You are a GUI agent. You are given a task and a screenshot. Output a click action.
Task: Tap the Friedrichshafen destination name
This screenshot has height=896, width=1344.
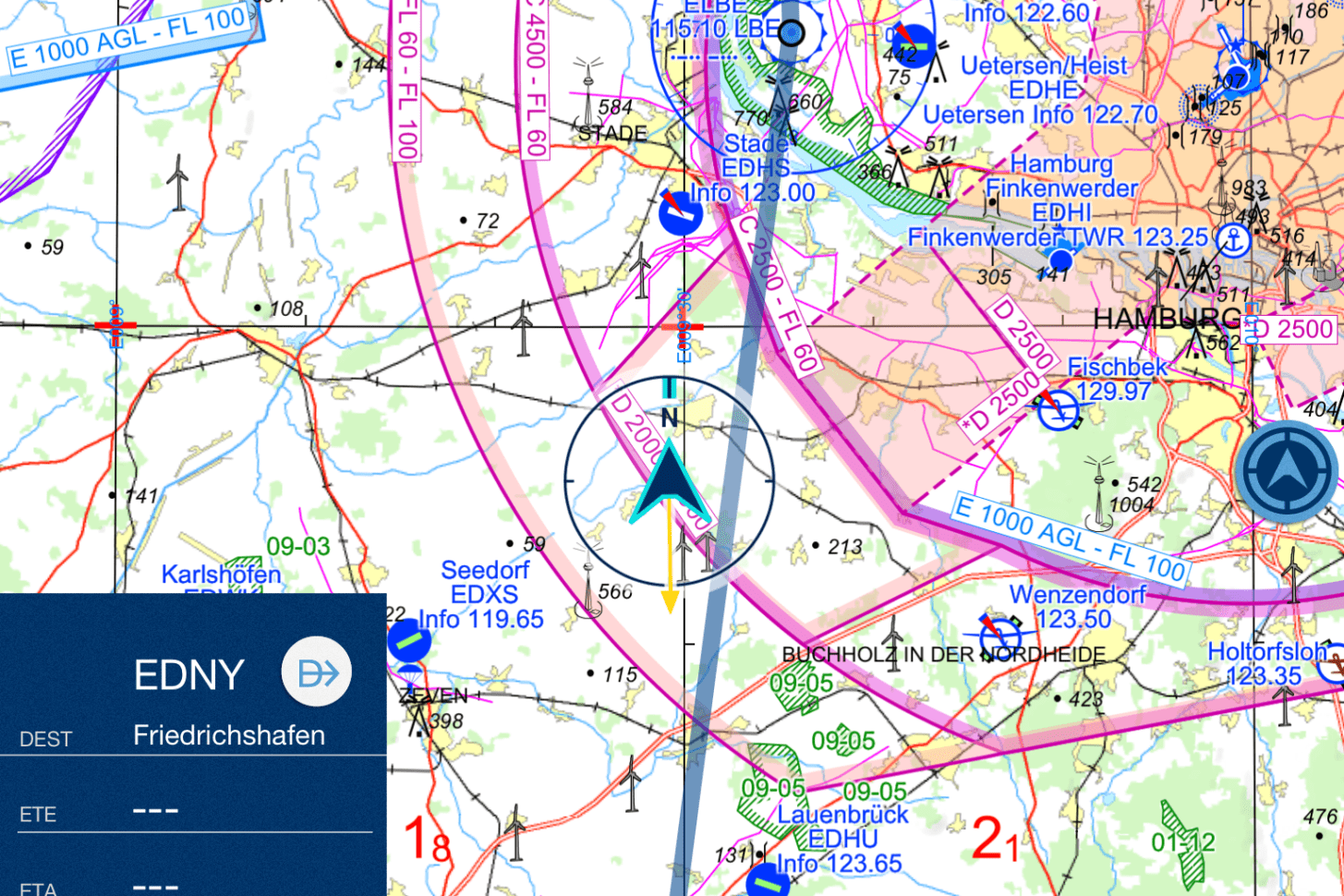[x=229, y=735]
